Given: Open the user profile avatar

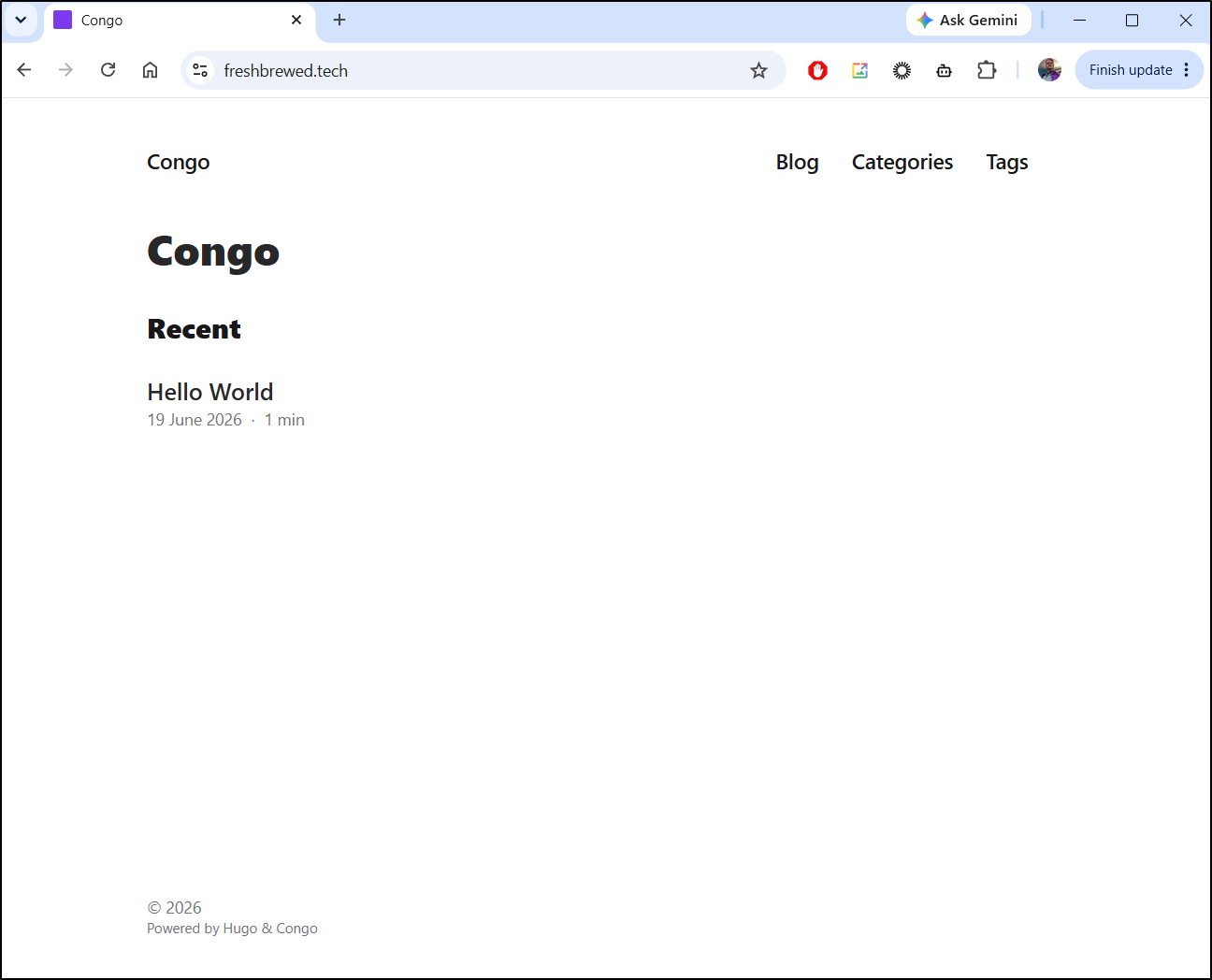Looking at the screenshot, I should [x=1049, y=70].
